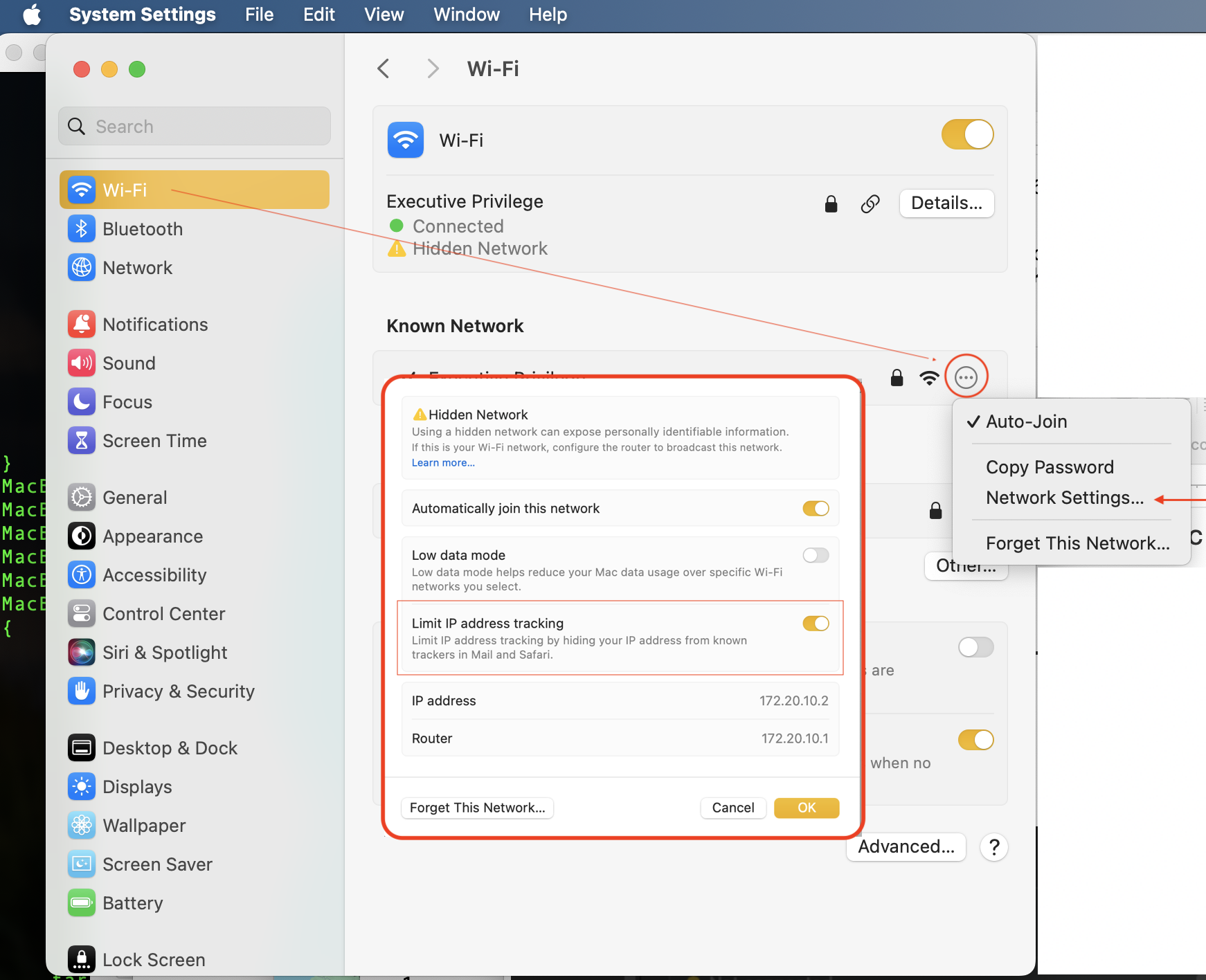Image resolution: width=1206 pixels, height=980 pixels.
Task: Select Wi-Fi icon in sidebar
Action: [82, 190]
